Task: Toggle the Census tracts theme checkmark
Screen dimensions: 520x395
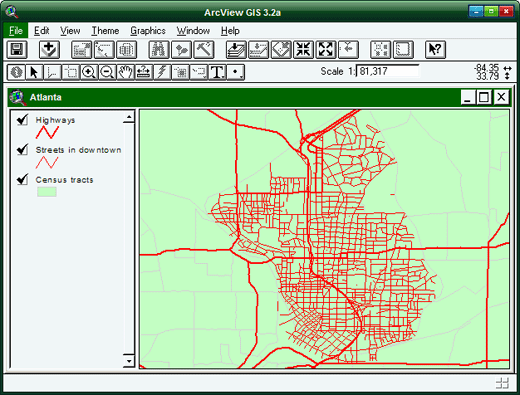Action: pyautogui.click(x=22, y=179)
